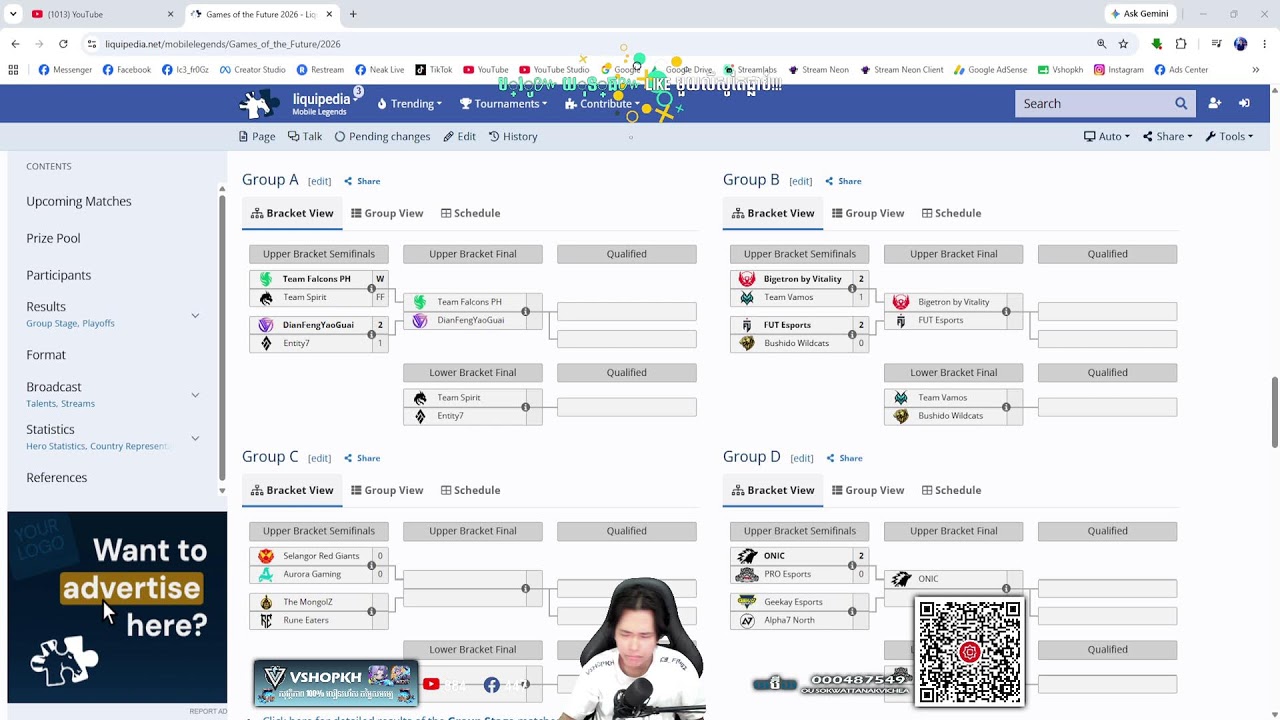This screenshot has width=1280, height=720.
Task: Open match info for ONIC vs PRO Esports
Action: (x=852, y=565)
